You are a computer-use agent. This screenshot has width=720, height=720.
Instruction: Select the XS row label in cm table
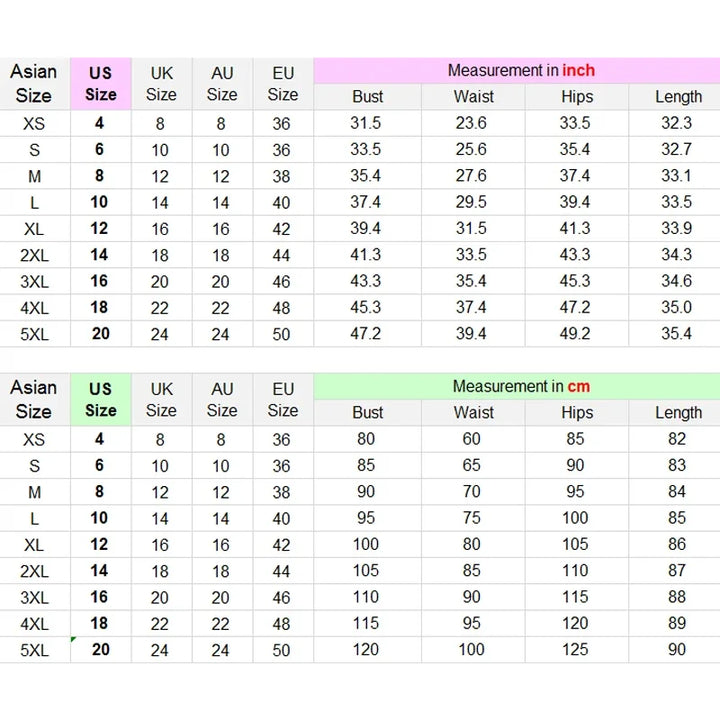[34, 439]
